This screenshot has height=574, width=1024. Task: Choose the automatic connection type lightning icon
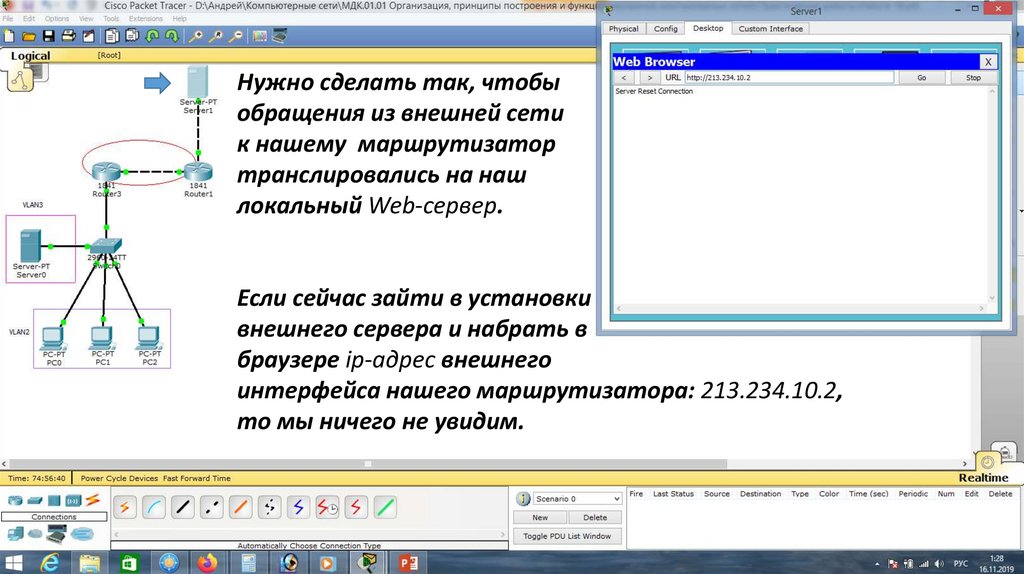tap(125, 507)
